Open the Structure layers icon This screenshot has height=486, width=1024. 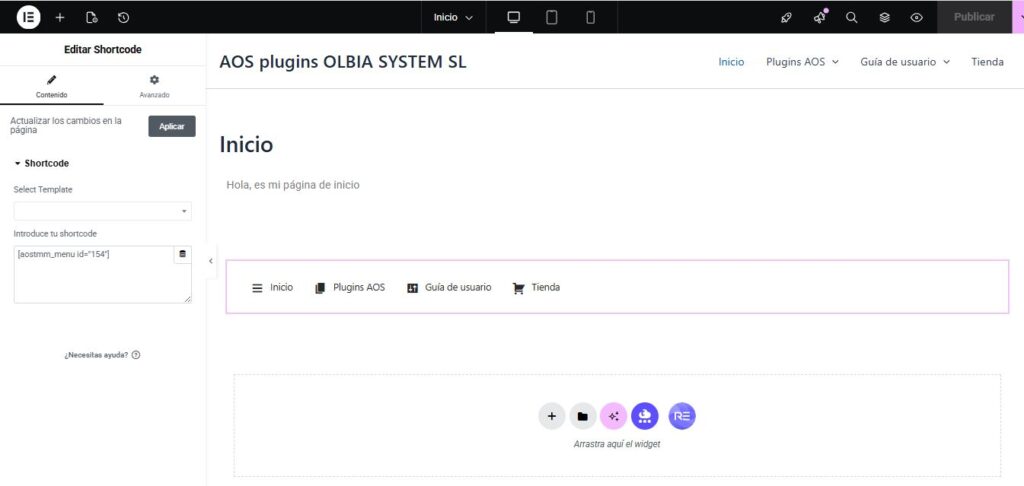coord(884,17)
